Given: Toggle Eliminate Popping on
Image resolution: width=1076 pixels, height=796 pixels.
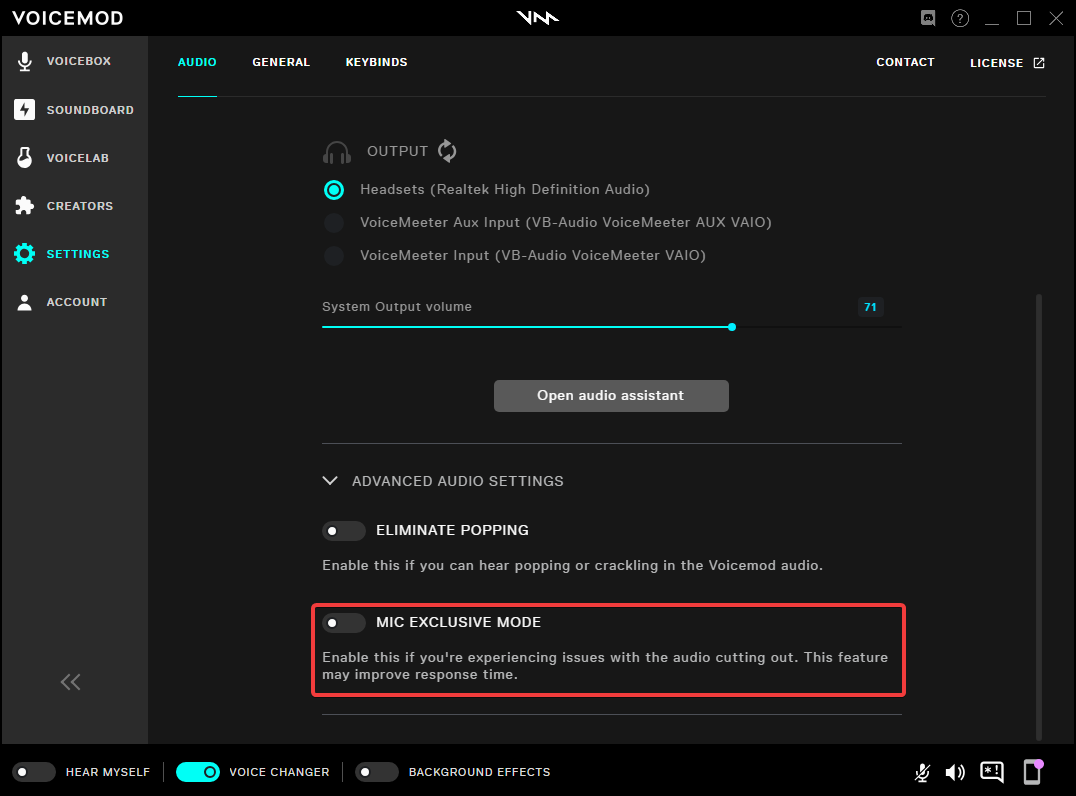Looking at the screenshot, I should 344,530.
